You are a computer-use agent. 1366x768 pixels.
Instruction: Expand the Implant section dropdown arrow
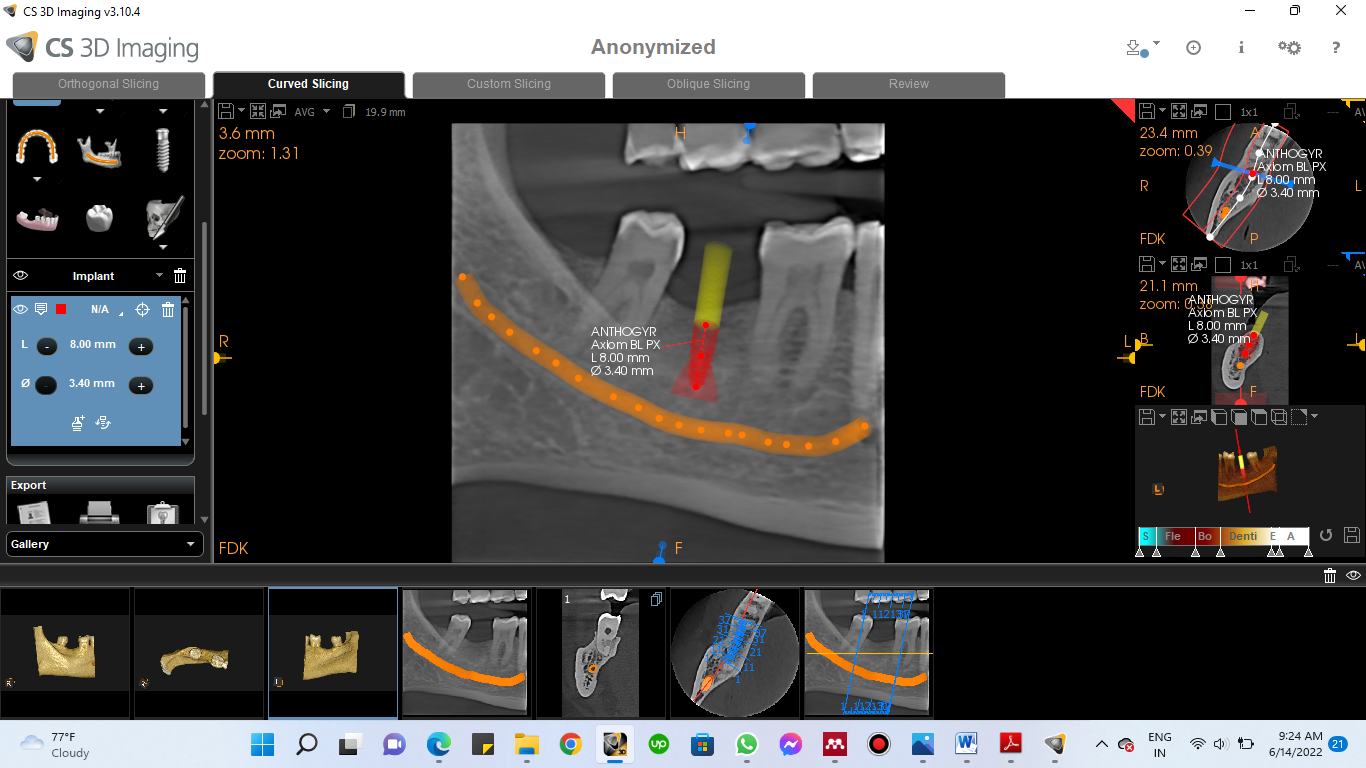pos(159,276)
